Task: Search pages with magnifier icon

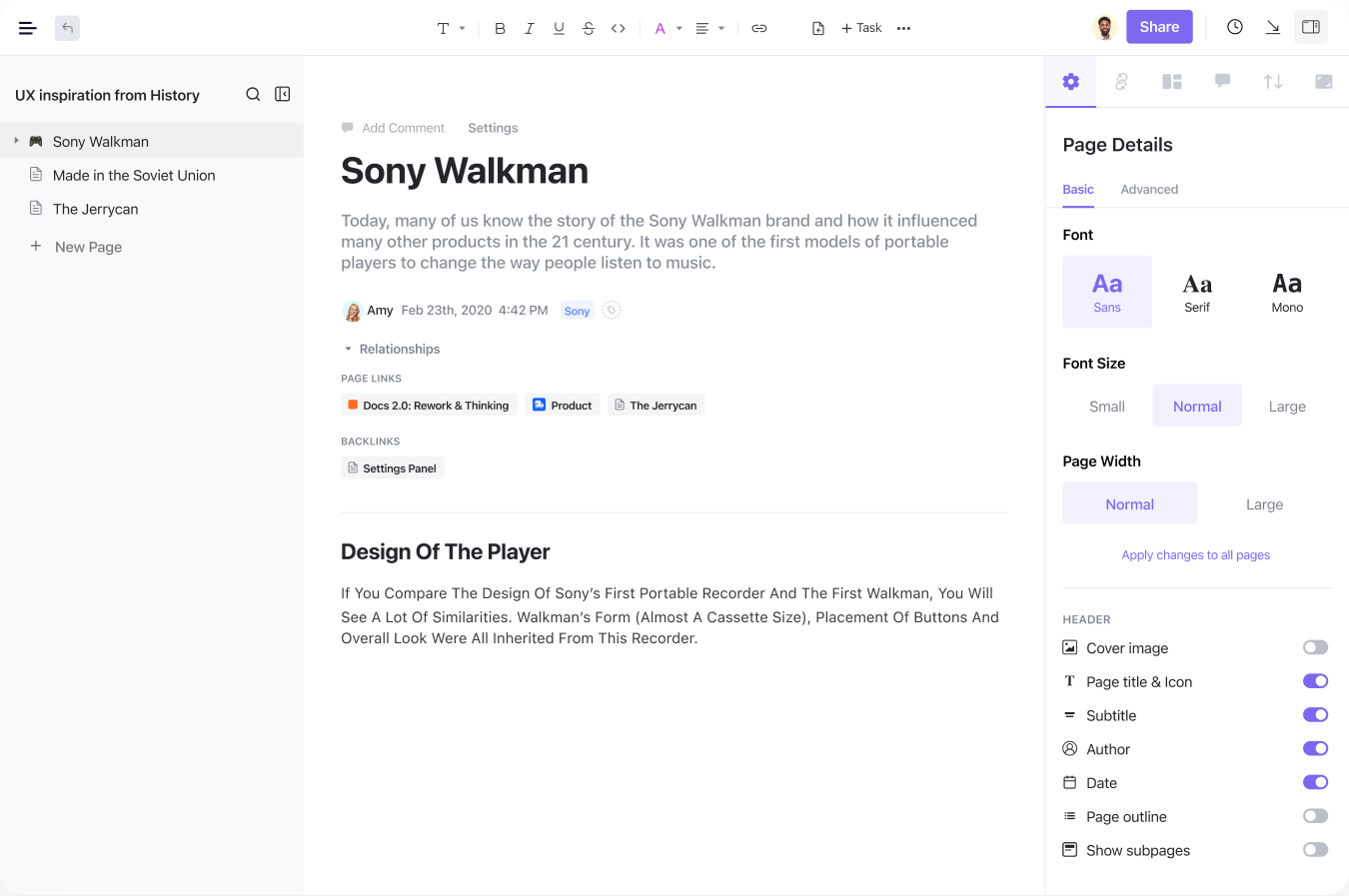Action: point(253,94)
